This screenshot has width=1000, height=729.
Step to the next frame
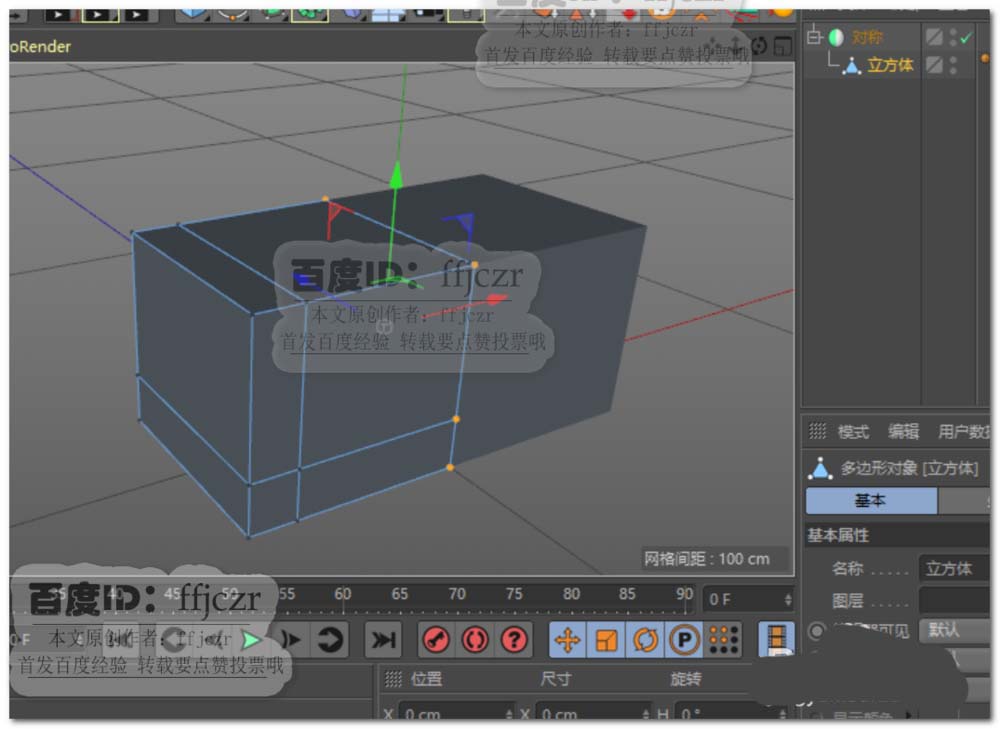point(290,640)
